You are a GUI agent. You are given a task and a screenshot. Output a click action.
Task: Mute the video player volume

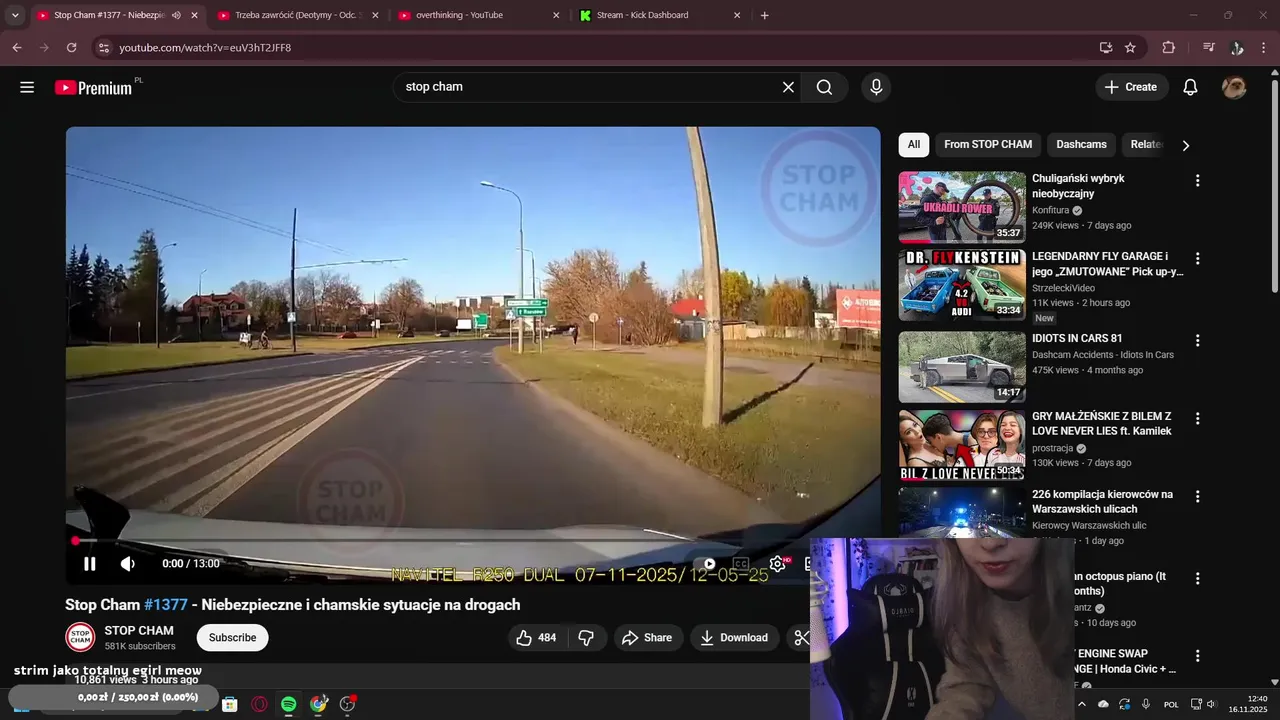click(x=128, y=564)
